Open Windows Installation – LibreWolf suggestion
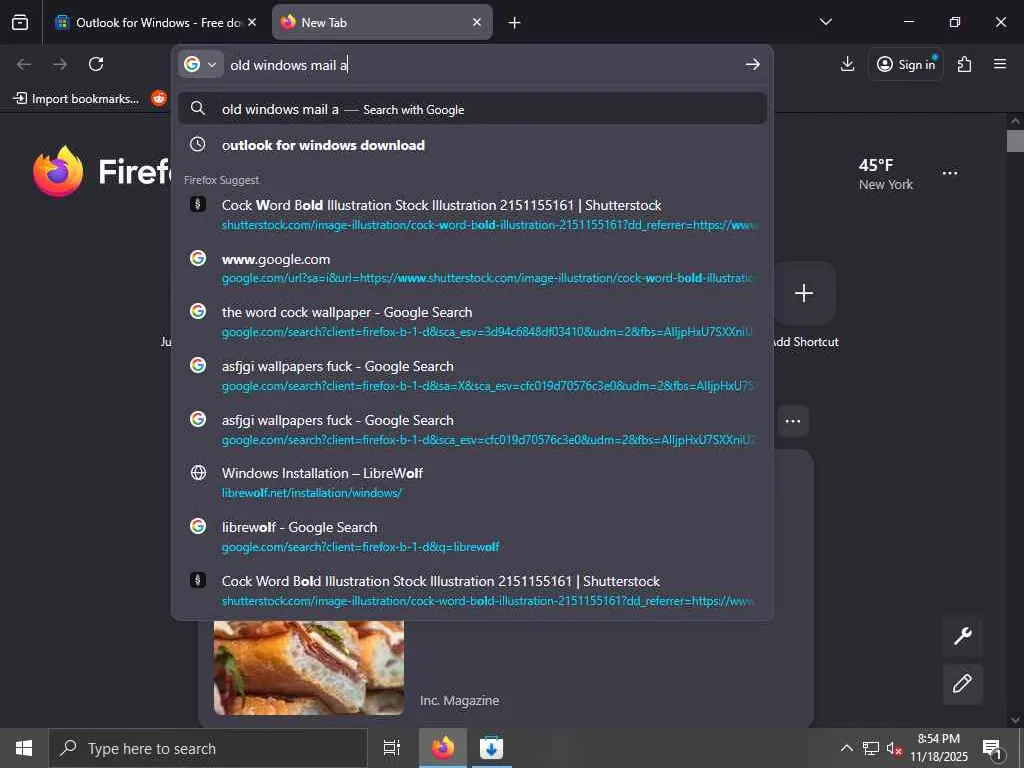This screenshot has height=768, width=1024. 472,483
